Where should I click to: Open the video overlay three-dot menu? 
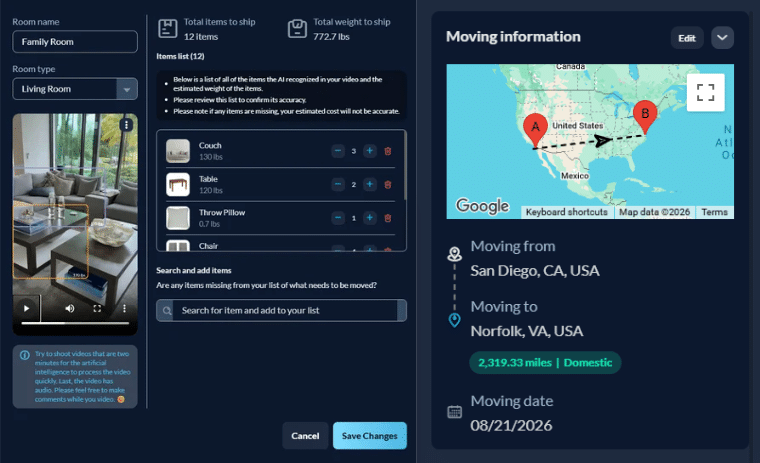[x=126, y=125]
